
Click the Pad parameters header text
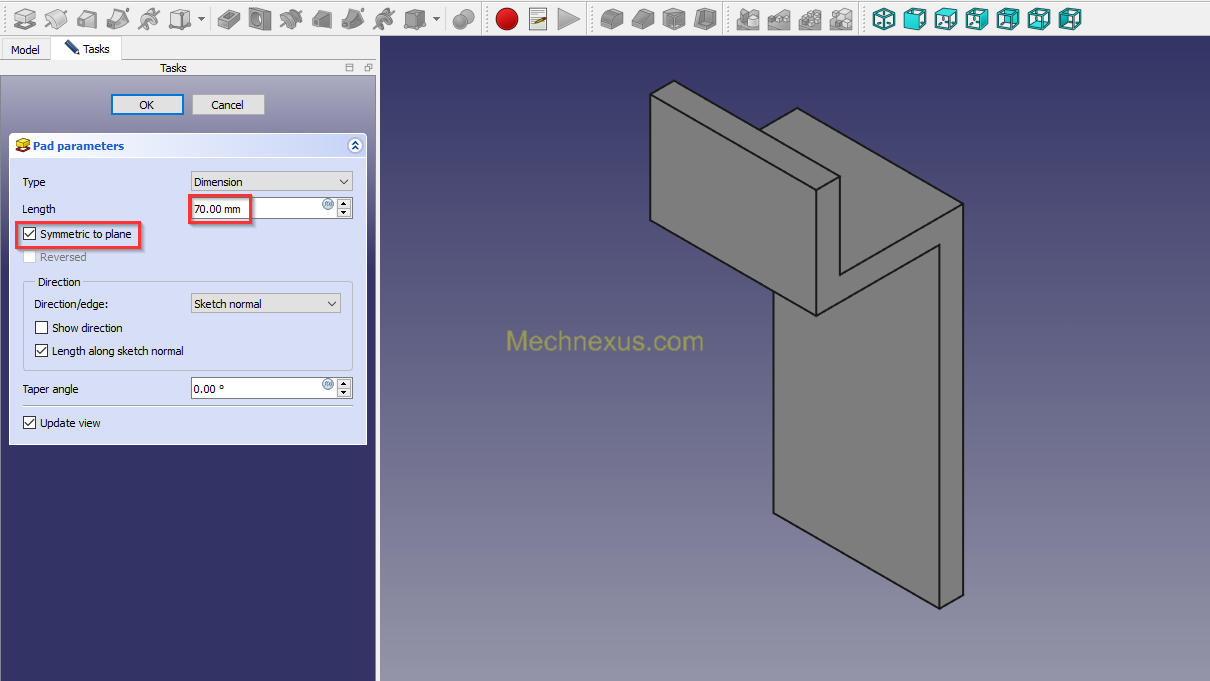pos(79,146)
